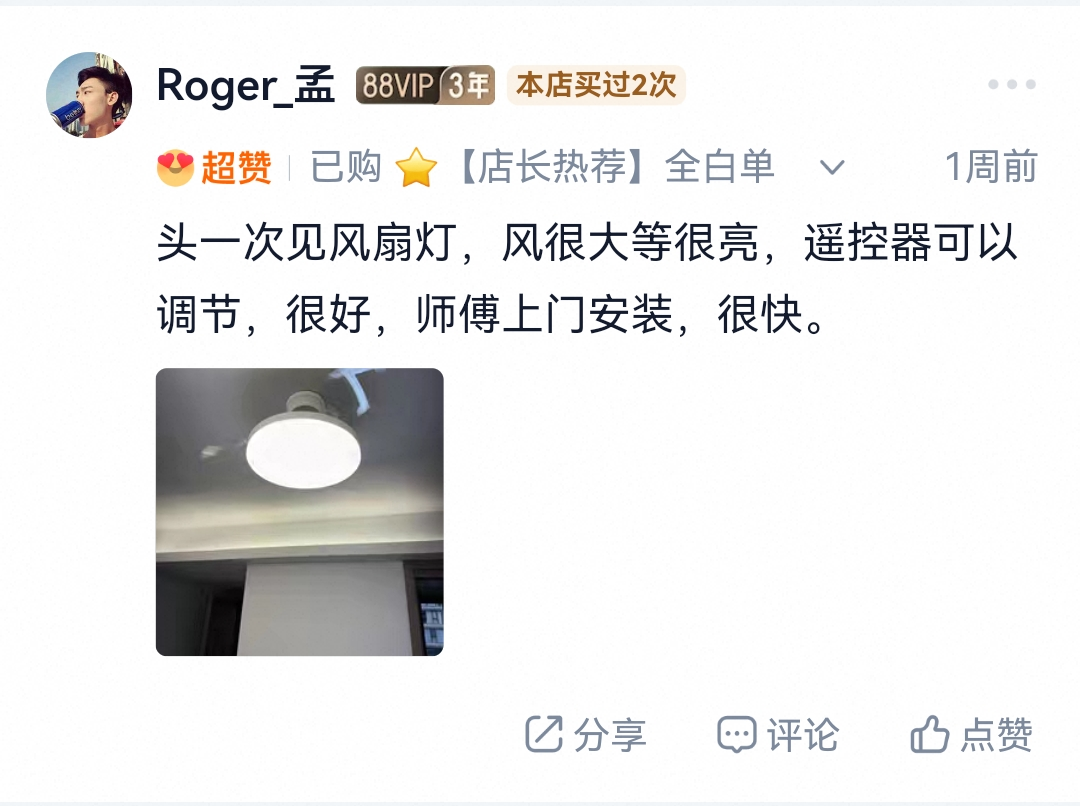Tap the 本店买过2次 tag
The image size is (1080, 806).
coord(596,85)
